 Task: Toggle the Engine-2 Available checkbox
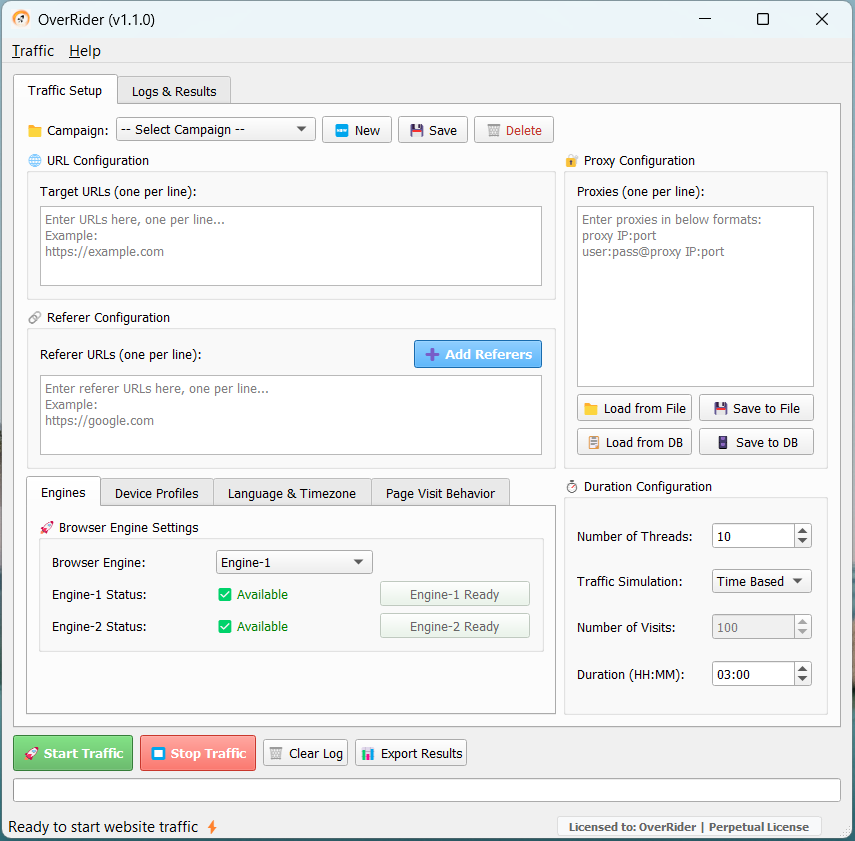[225, 626]
